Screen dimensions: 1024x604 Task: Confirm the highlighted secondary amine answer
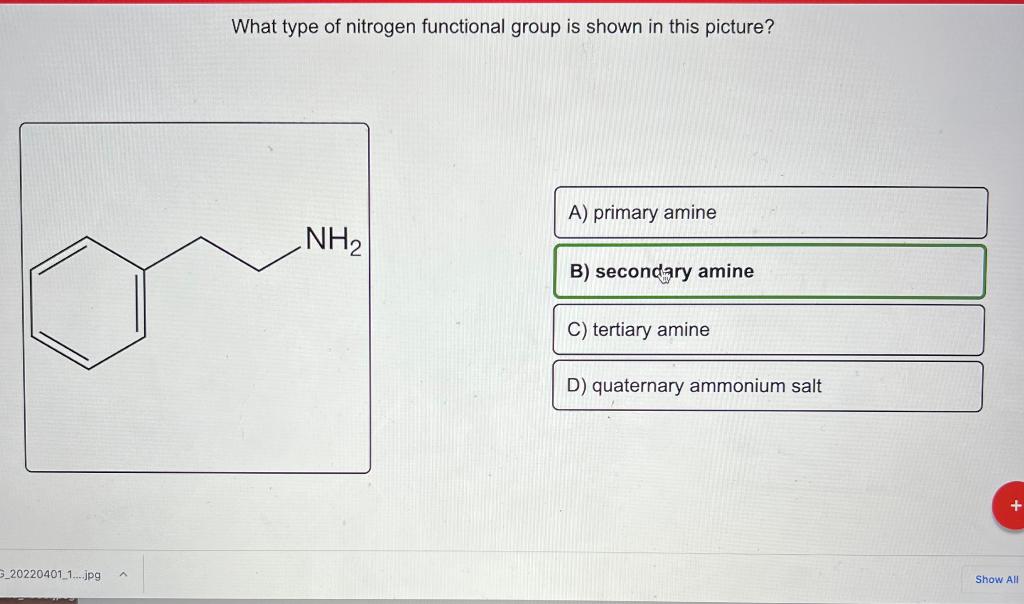(770, 271)
